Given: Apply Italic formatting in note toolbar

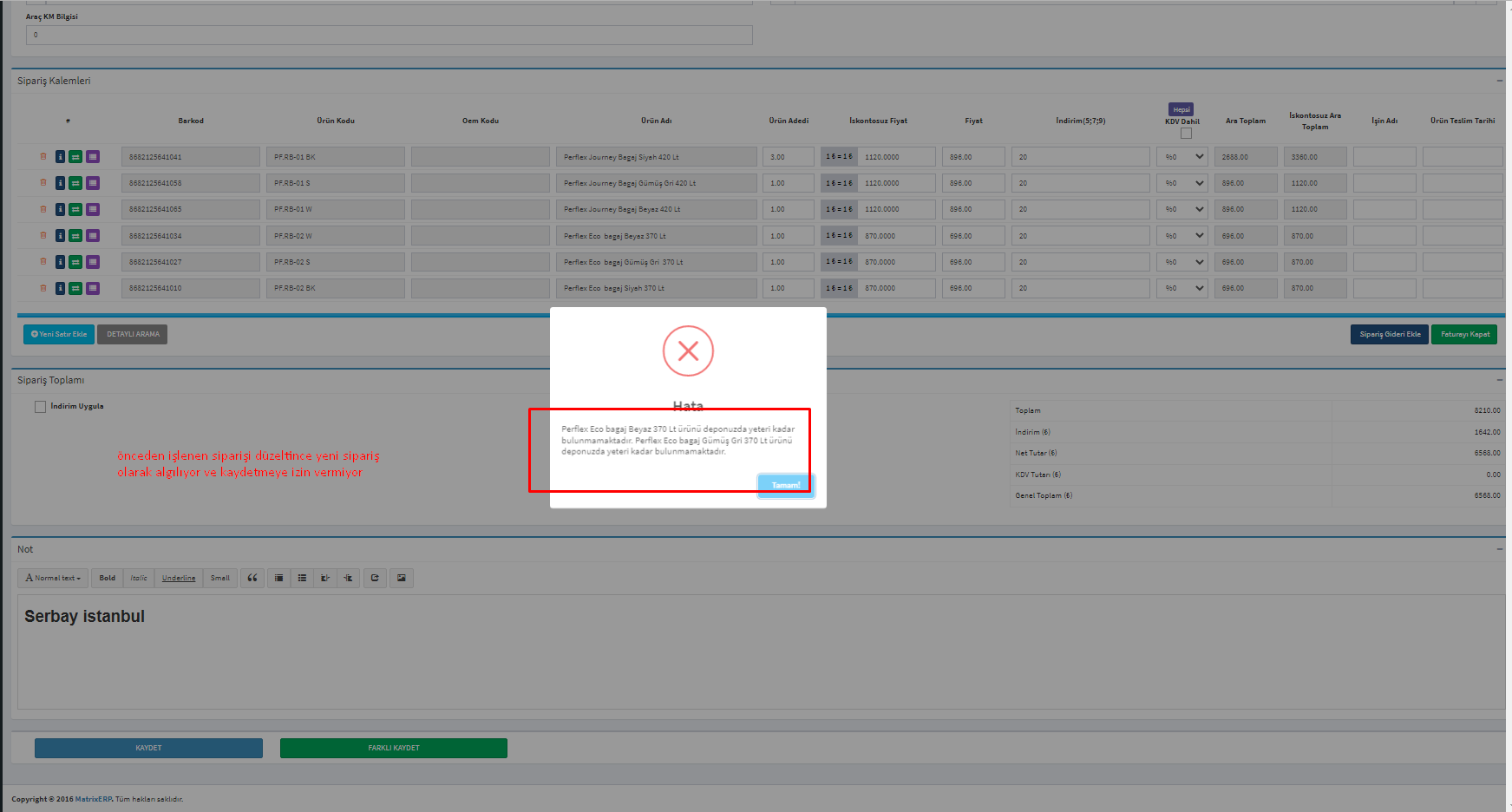Looking at the screenshot, I should (139, 578).
